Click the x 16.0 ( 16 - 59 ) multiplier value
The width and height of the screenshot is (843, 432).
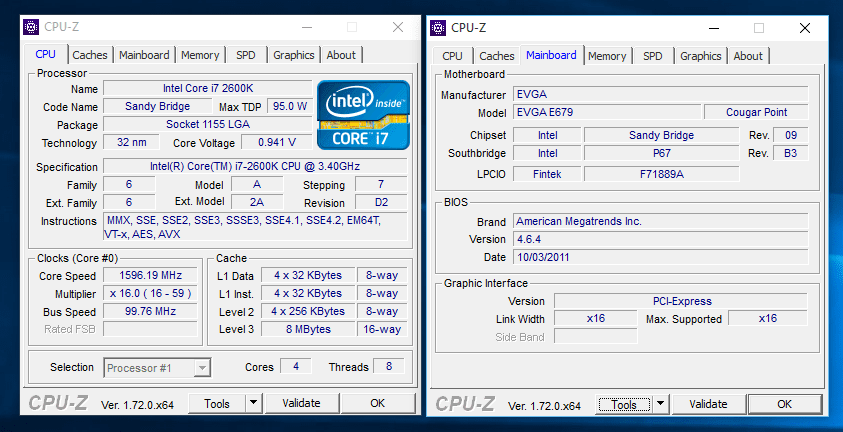point(150,293)
